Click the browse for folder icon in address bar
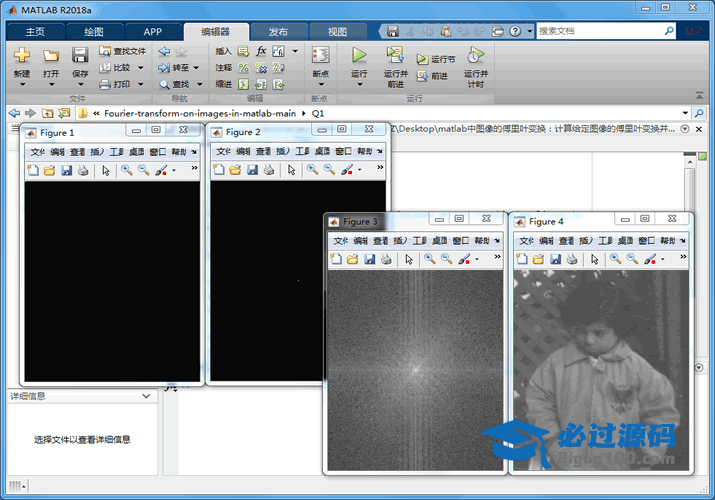The height and width of the screenshot is (500, 715). (64, 113)
